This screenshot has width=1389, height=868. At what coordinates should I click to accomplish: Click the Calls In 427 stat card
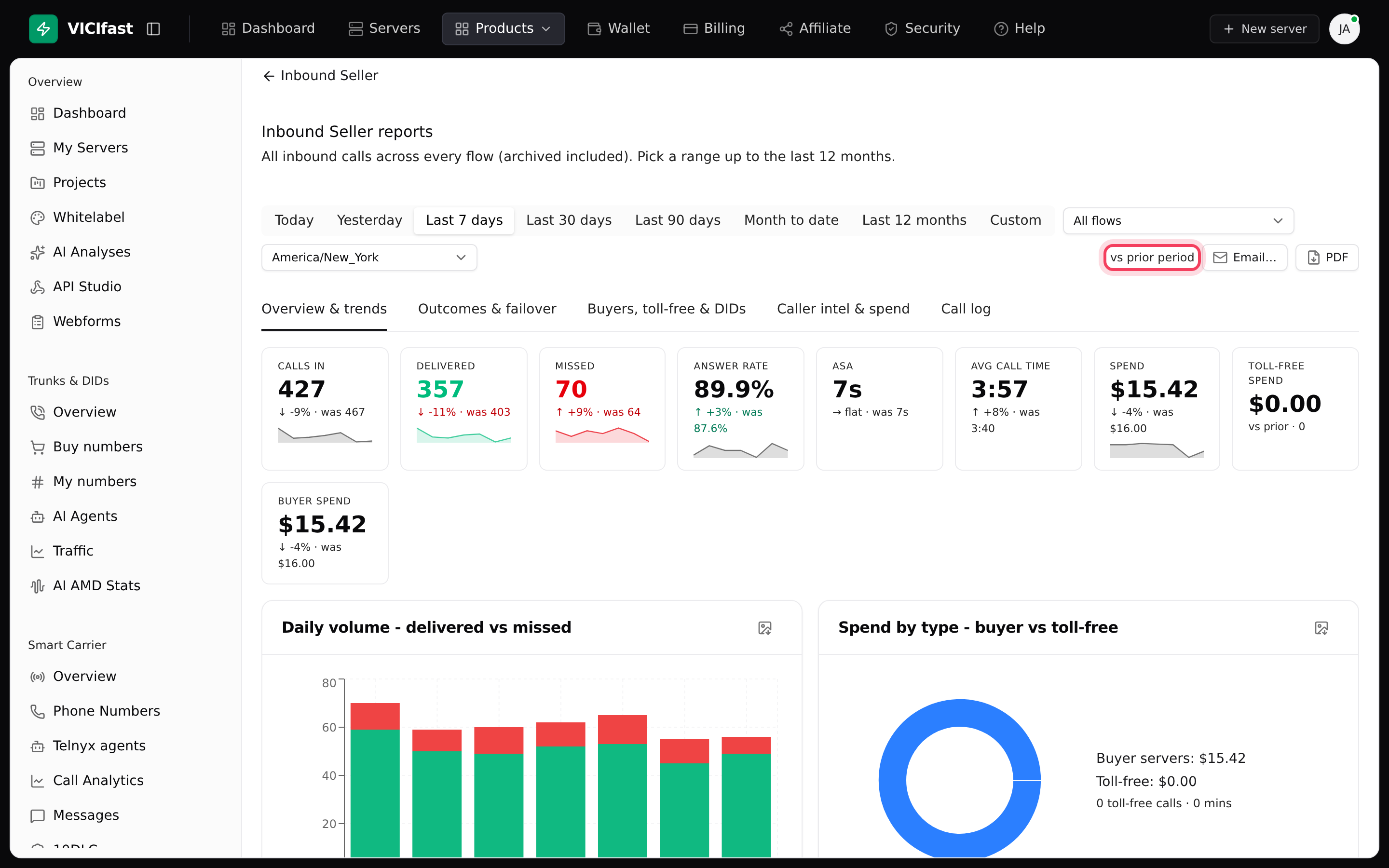click(x=325, y=409)
